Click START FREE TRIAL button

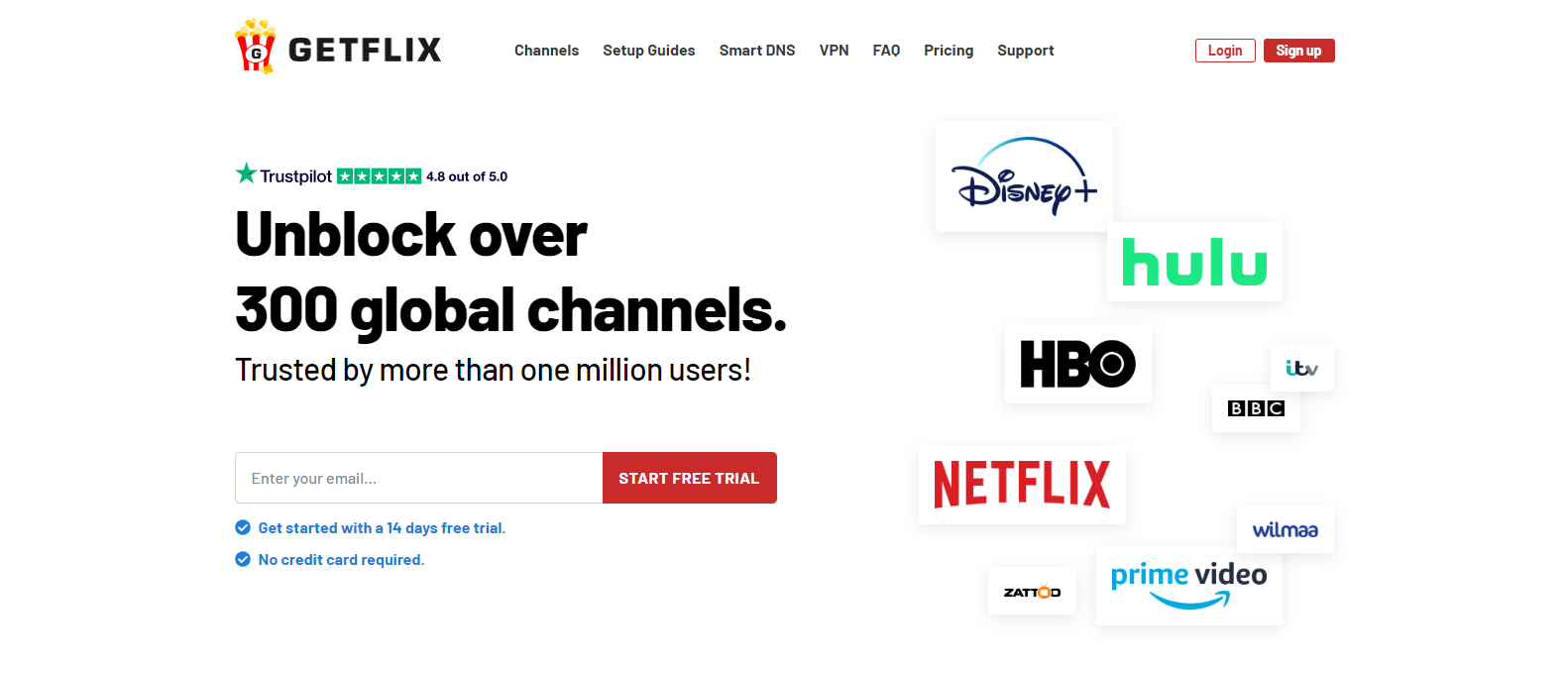tap(689, 478)
